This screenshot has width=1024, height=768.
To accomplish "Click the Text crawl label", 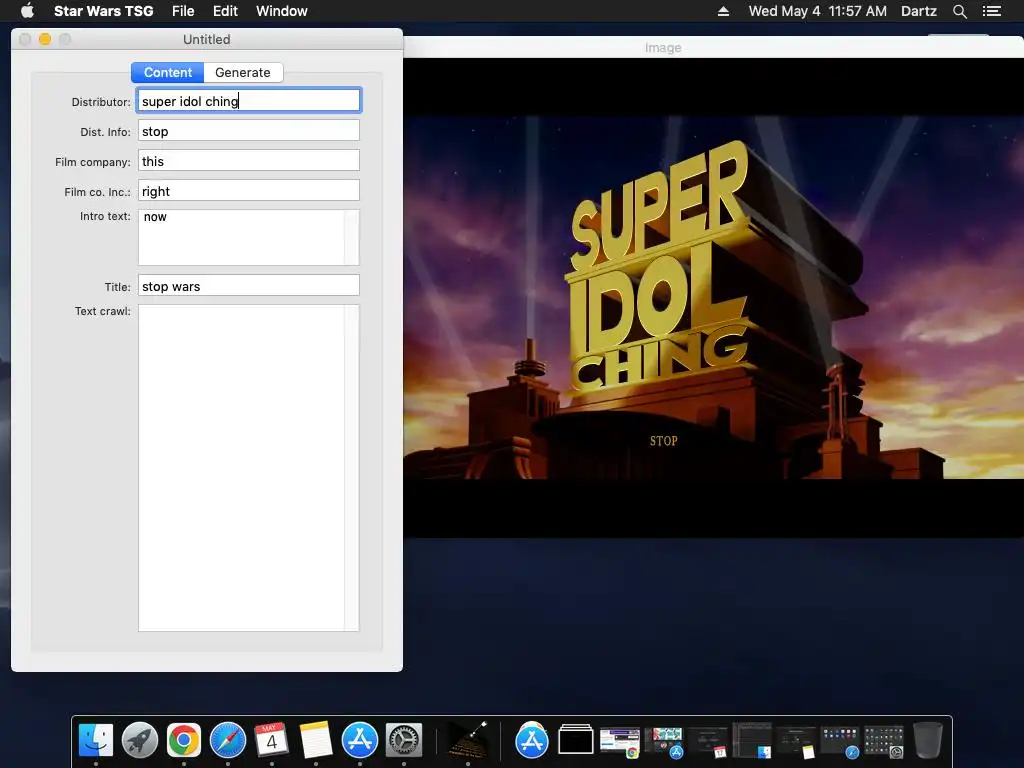I will pos(103,311).
